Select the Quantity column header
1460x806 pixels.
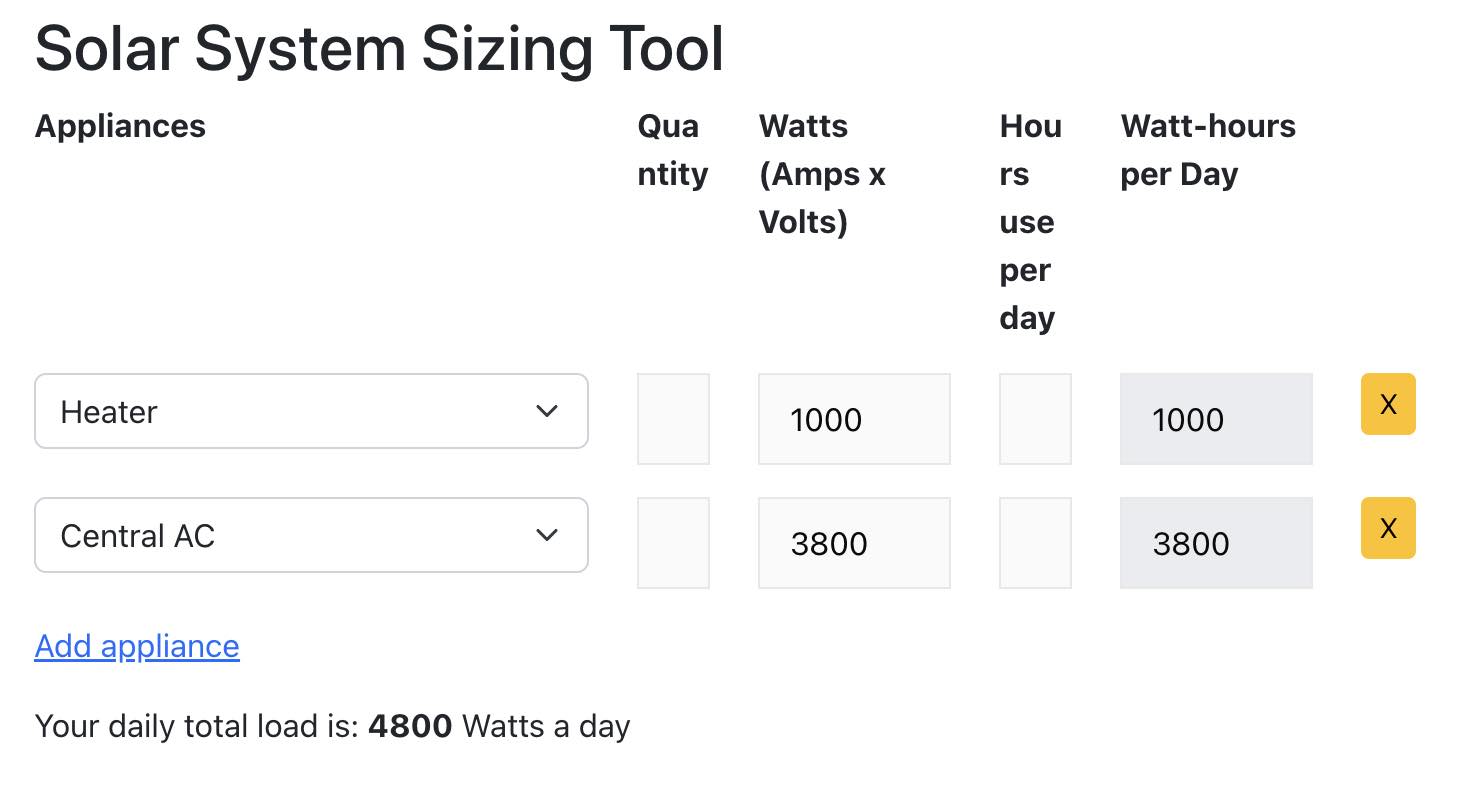pyautogui.click(x=672, y=150)
